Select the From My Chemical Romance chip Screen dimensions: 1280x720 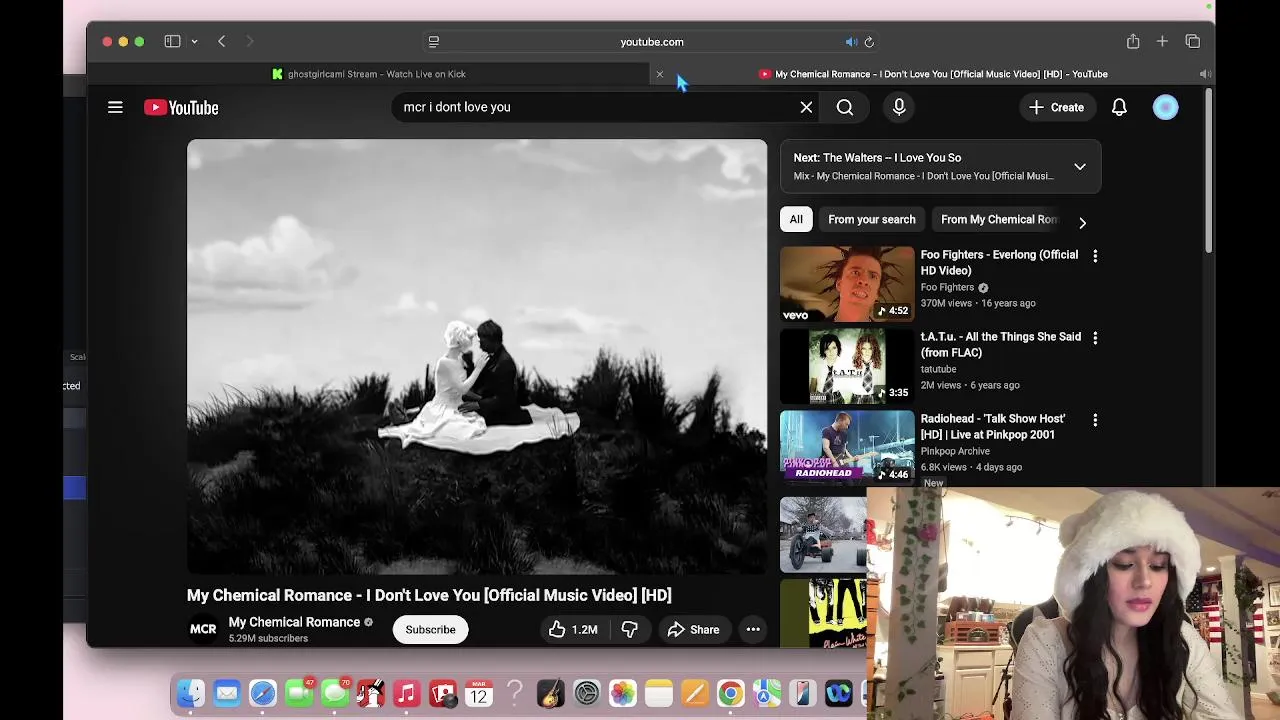(998, 219)
